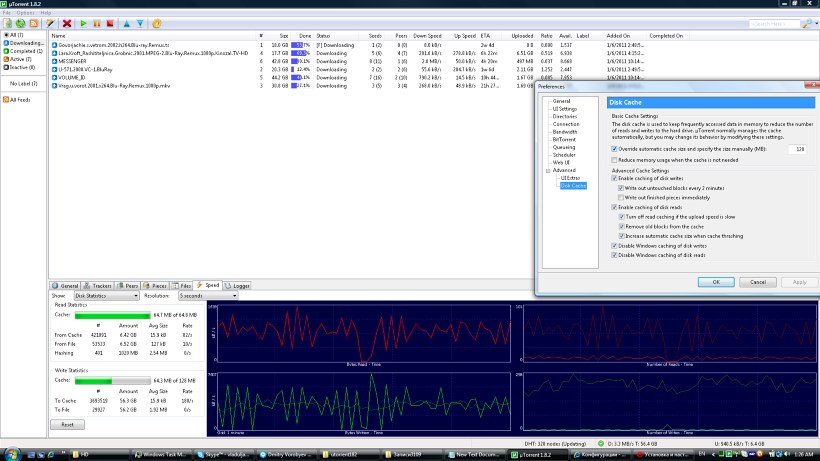The width and height of the screenshot is (820, 461).
Task: Click the Add RSS Feed toolbar icon
Action: tap(34, 22)
